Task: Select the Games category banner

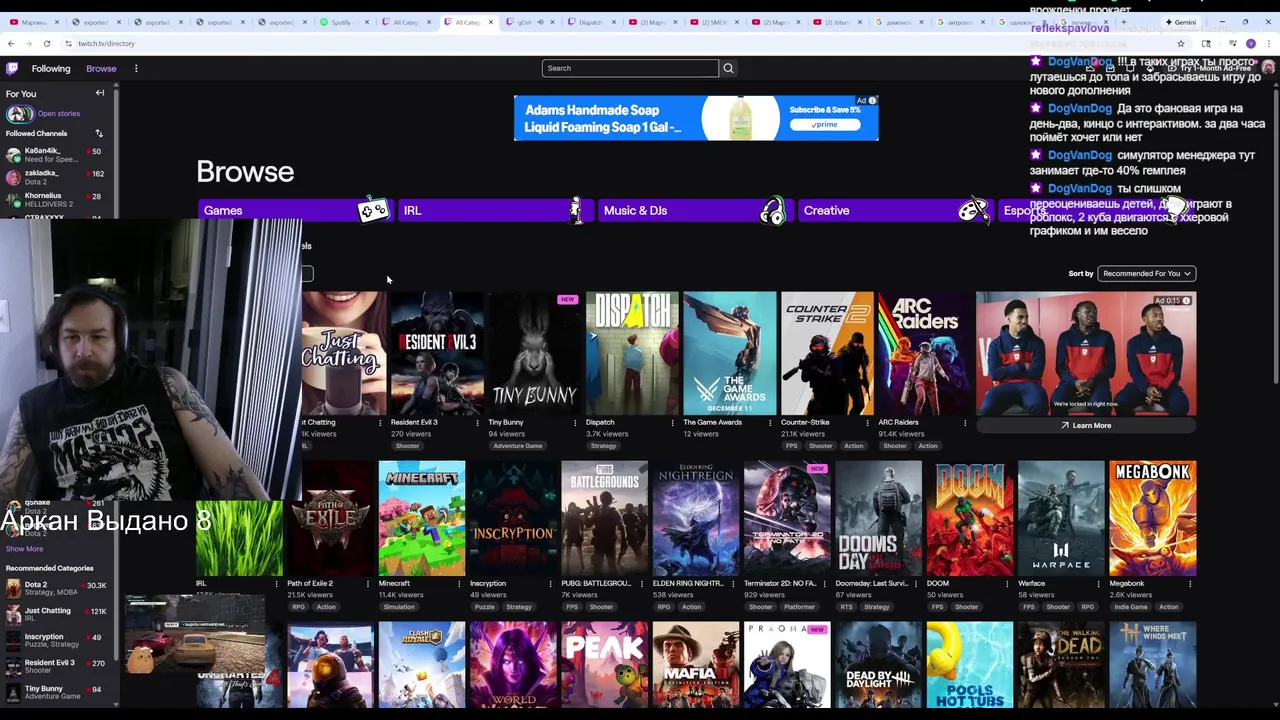Action: tap(295, 210)
